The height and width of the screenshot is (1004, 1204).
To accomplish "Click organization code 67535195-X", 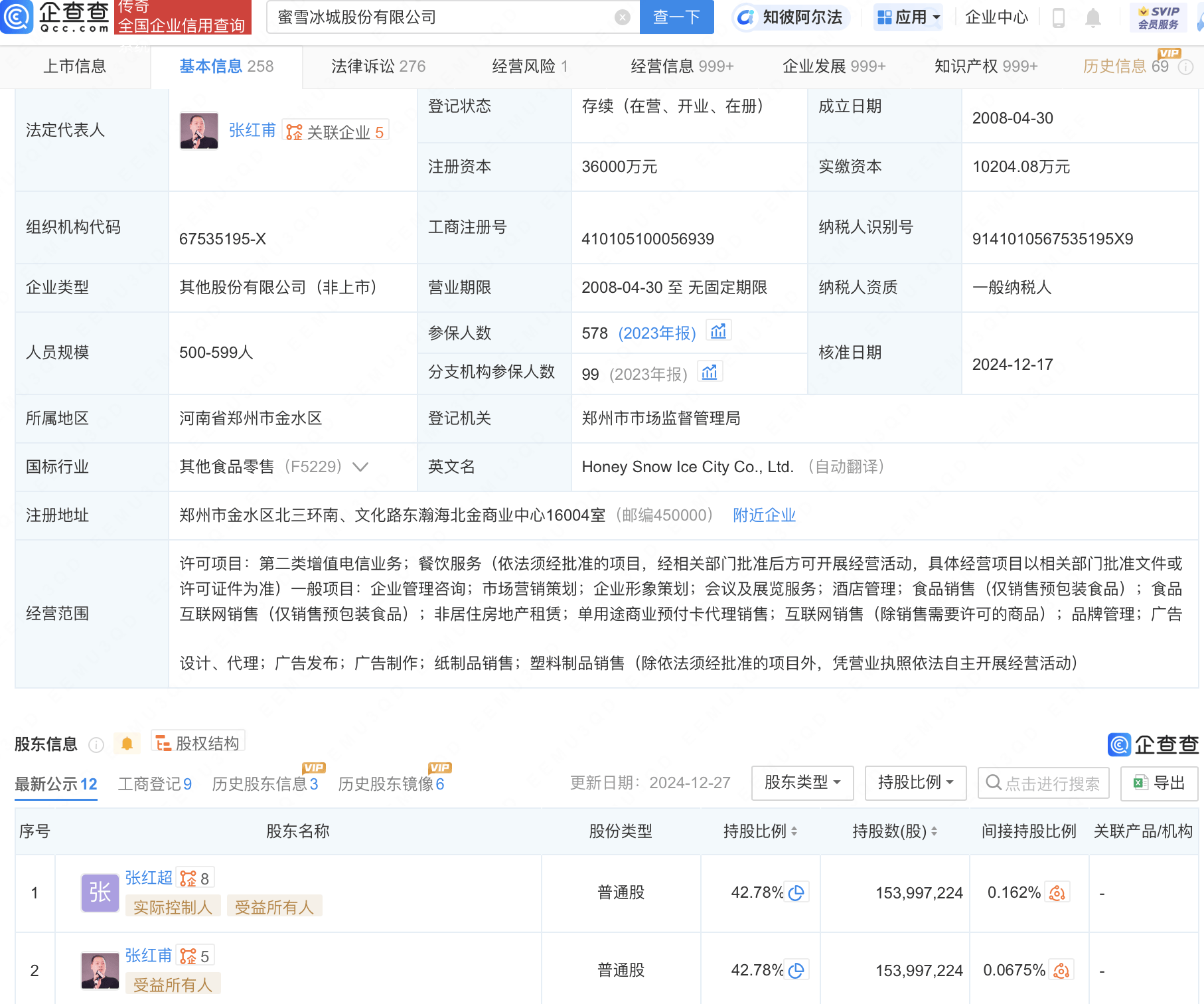I will pos(222,239).
